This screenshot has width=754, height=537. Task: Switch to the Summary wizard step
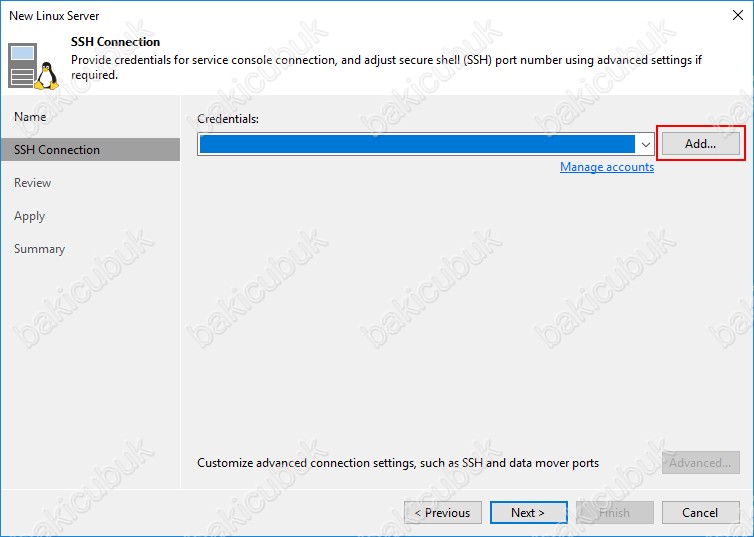click(39, 249)
